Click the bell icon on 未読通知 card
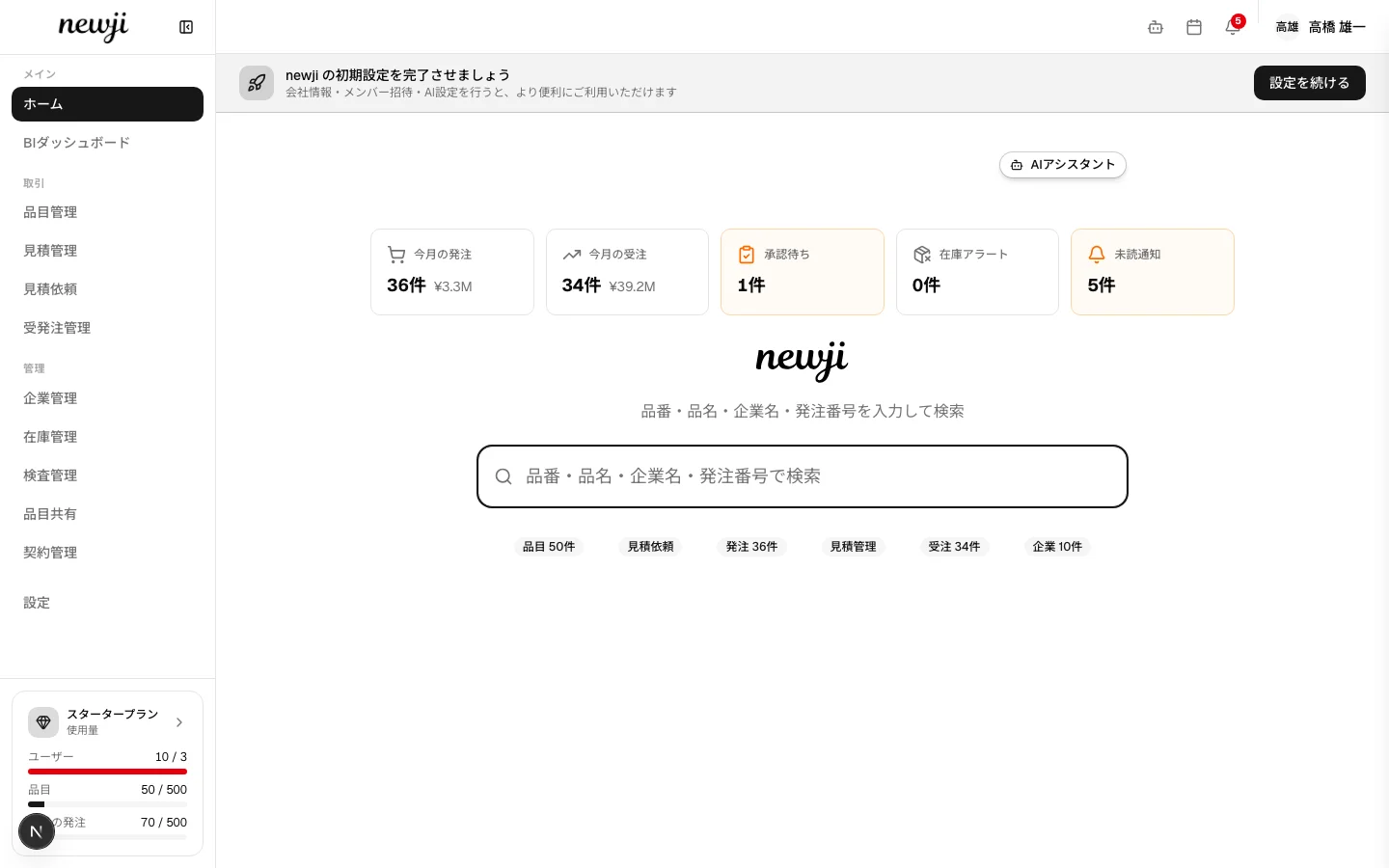 coord(1097,255)
